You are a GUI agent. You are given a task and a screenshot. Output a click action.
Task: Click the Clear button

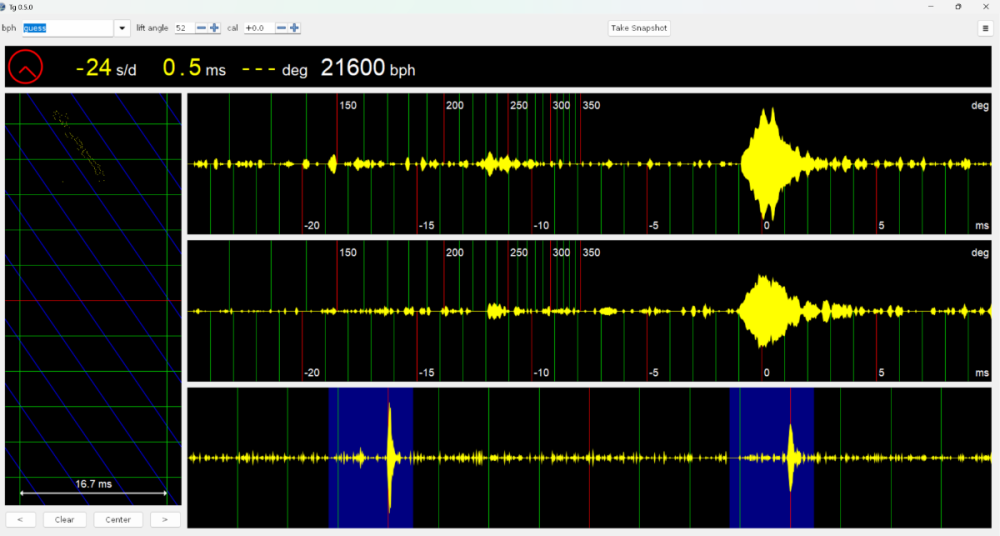(64, 519)
